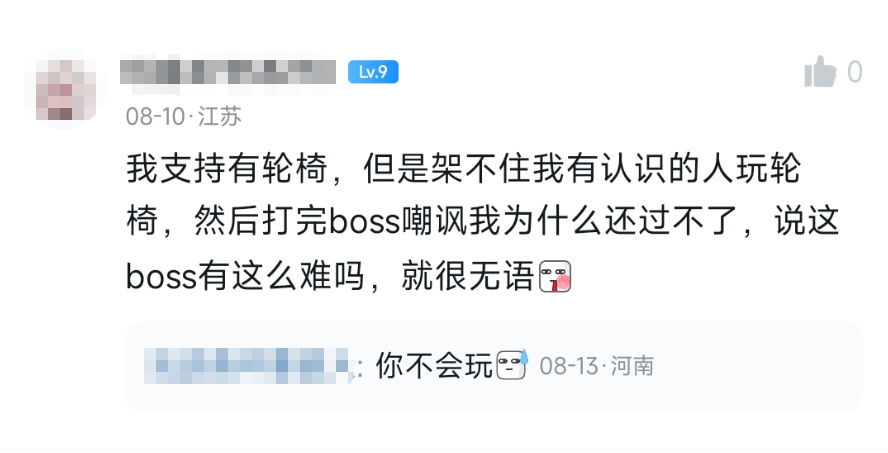Image resolution: width=888 pixels, height=453 pixels.
Task: Click the reply text 你不会玩
Action: [x=434, y=366]
